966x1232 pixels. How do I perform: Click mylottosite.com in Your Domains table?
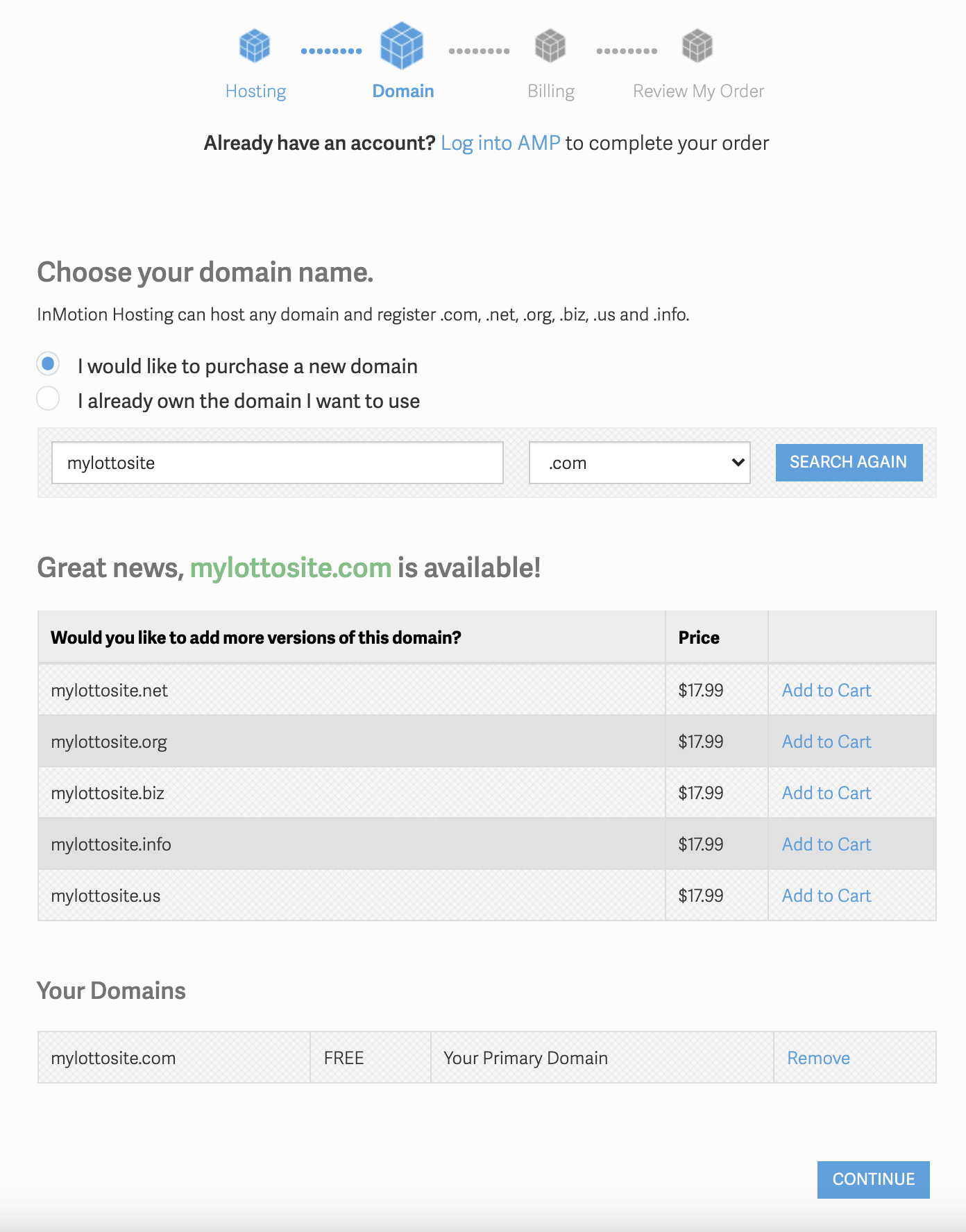click(x=113, y=1058)
